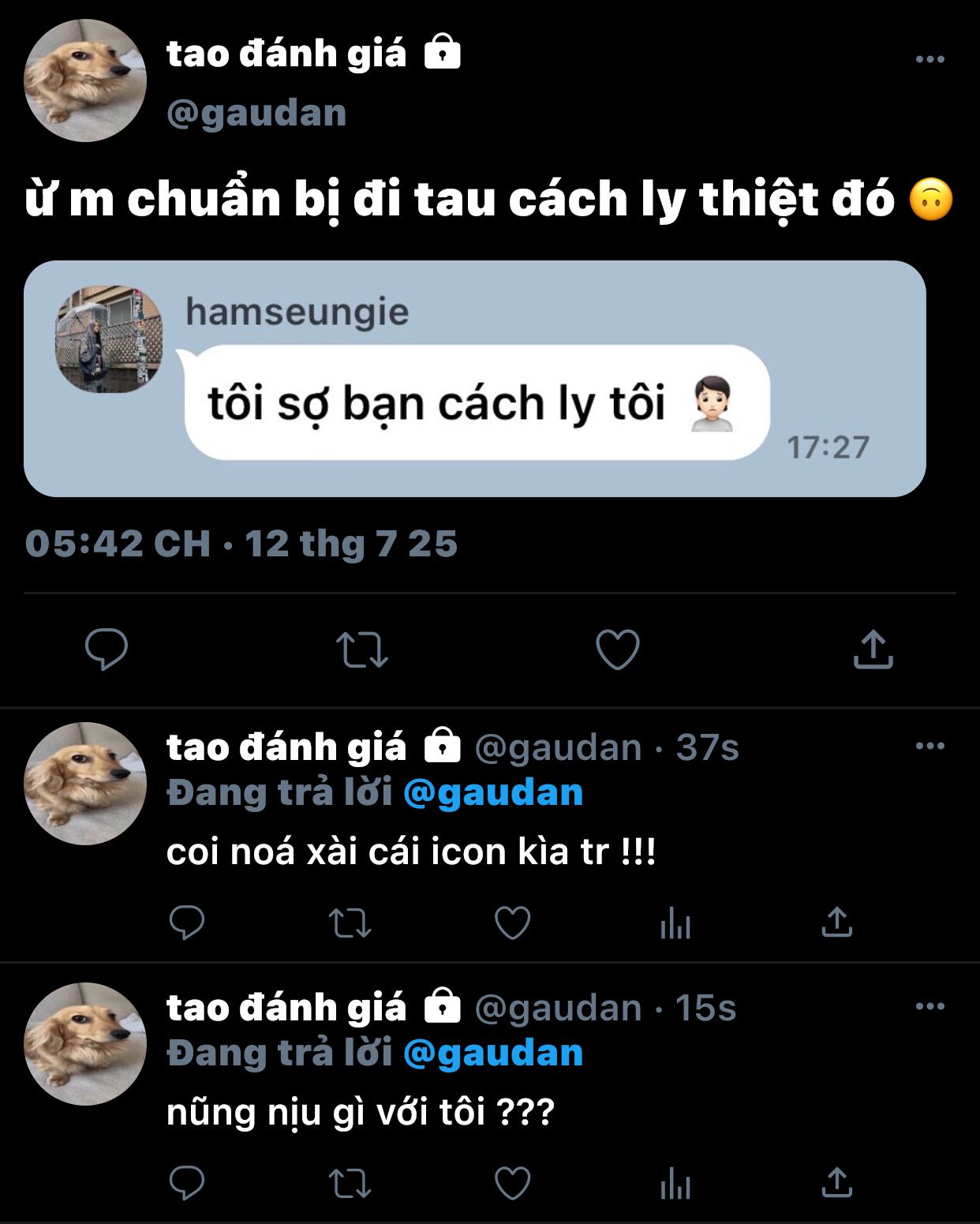
Task: Retweet the 'coi noá xài cái icon' reply
Action: pos(350,923)
